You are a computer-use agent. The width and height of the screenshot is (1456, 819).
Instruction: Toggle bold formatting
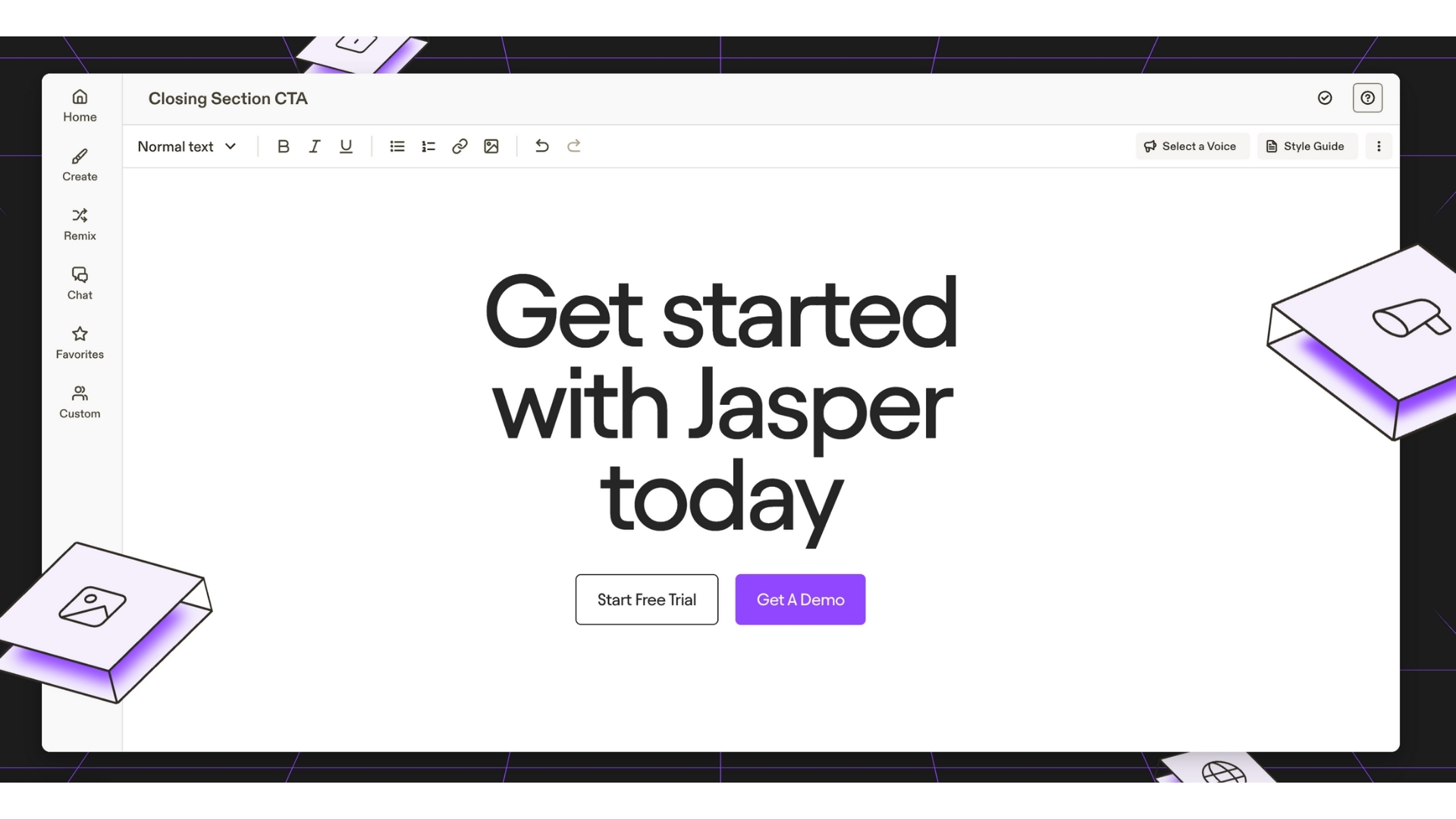pyautogui.click(x=283, y=146)
